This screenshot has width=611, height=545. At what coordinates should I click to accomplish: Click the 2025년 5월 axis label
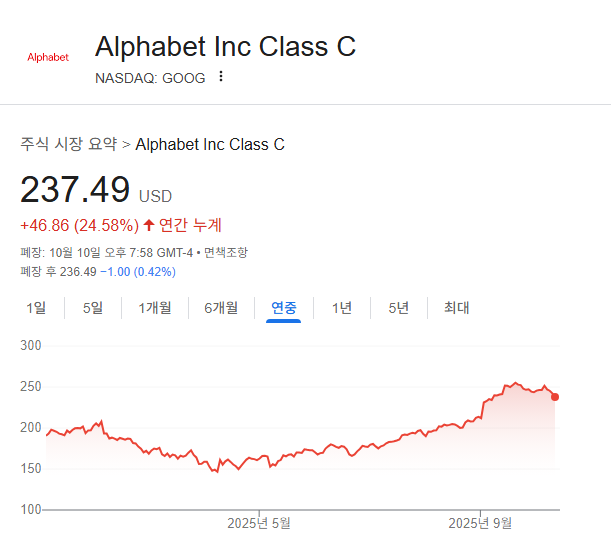click(258, 523)
